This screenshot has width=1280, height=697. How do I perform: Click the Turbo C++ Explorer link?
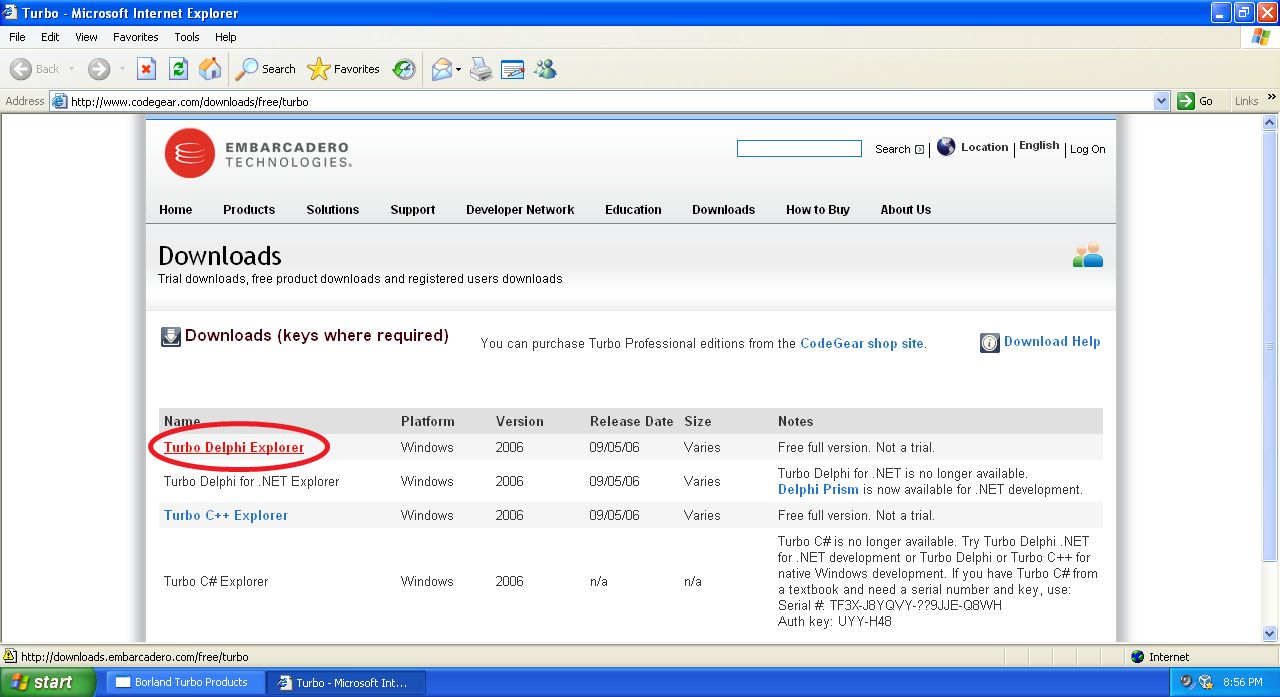[x=226, y=516]
